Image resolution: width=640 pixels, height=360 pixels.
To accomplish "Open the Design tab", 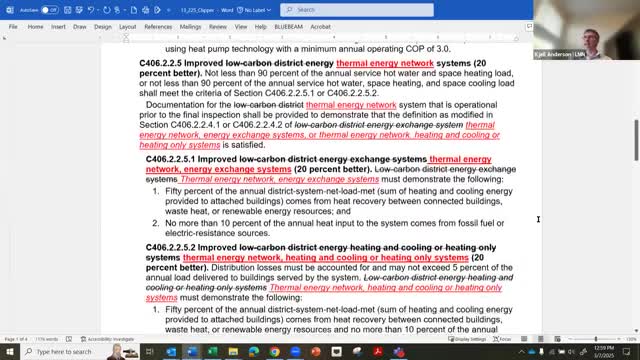I will [x=102, y=27].
